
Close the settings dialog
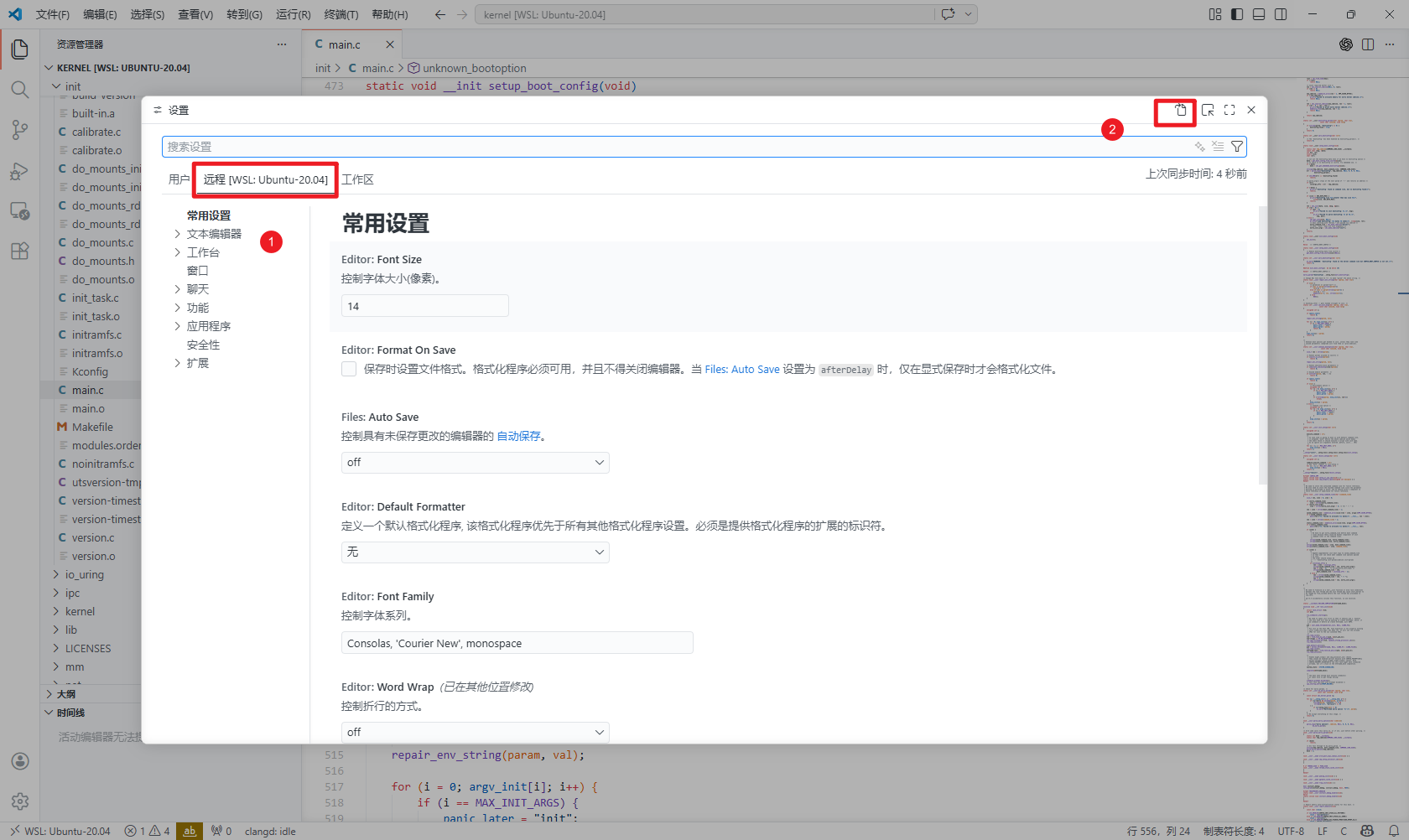click(x=1251, y=110)
